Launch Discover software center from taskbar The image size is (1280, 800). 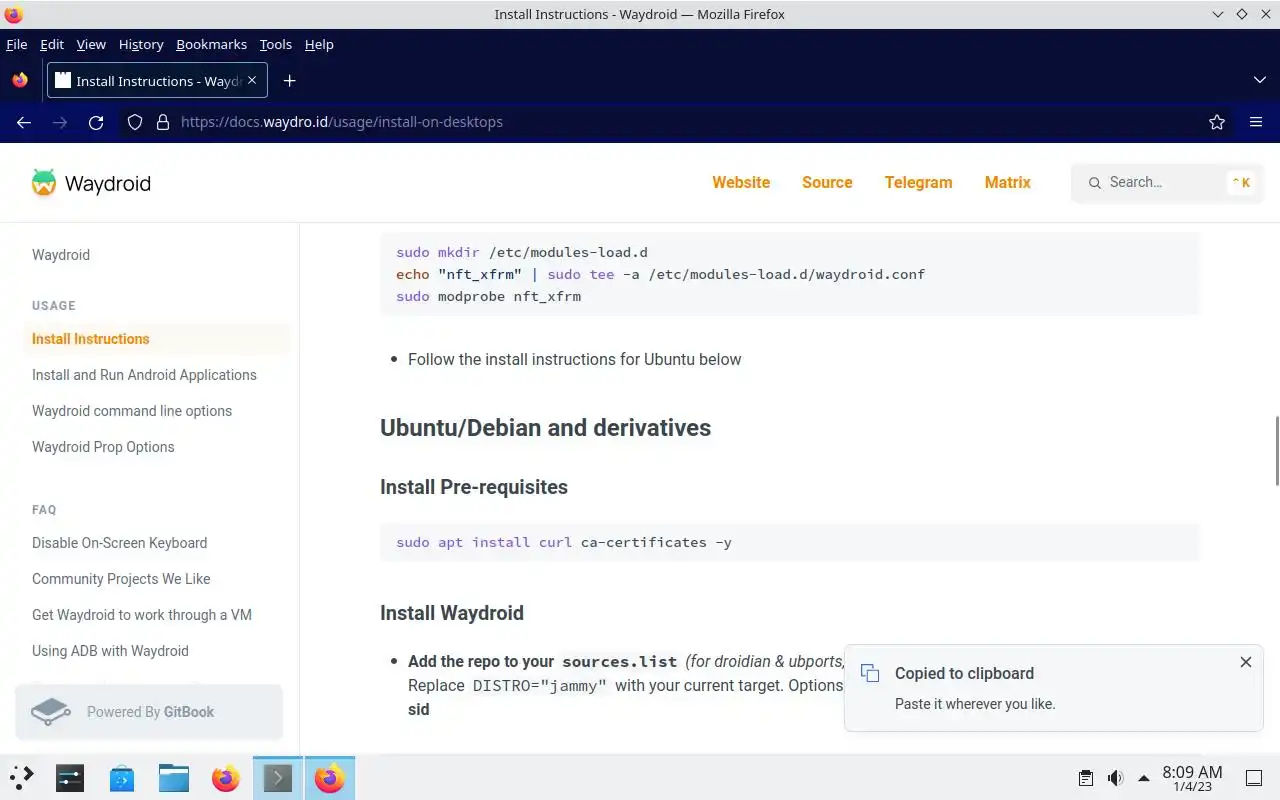[x=122, y=778]
